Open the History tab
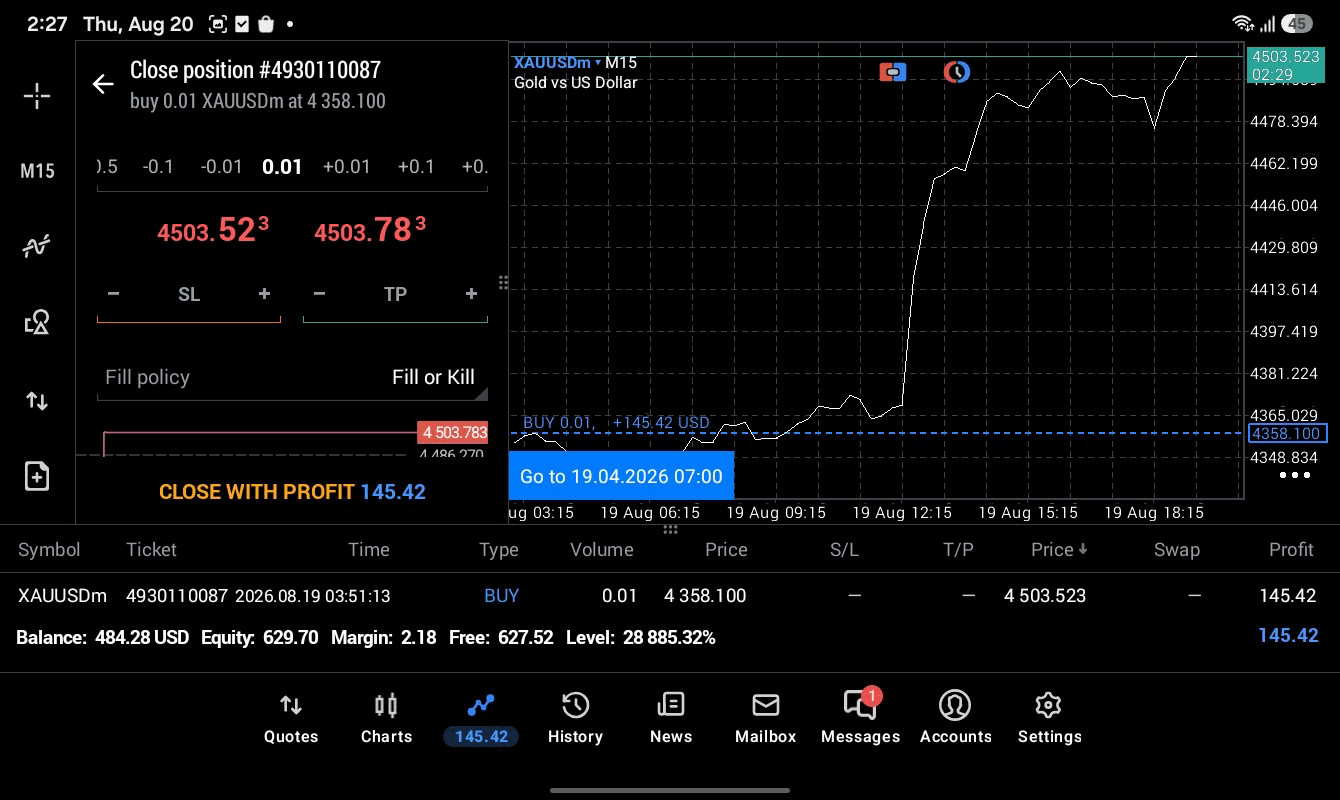The width and height of the screenshot is (1340, 800). (x=575, y=719)
